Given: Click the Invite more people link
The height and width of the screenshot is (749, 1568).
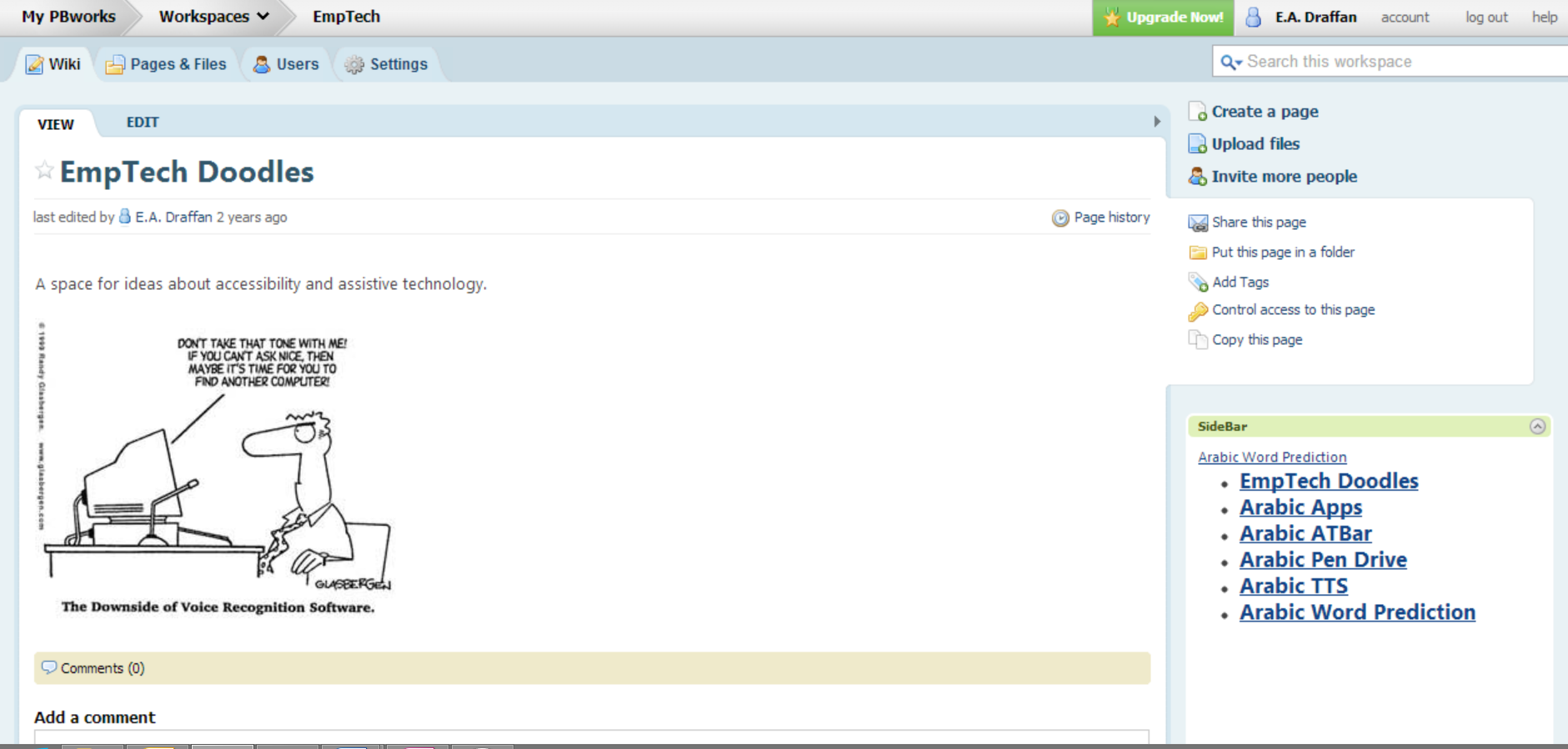Looking at the screenshot, I should pos(1284,177).
